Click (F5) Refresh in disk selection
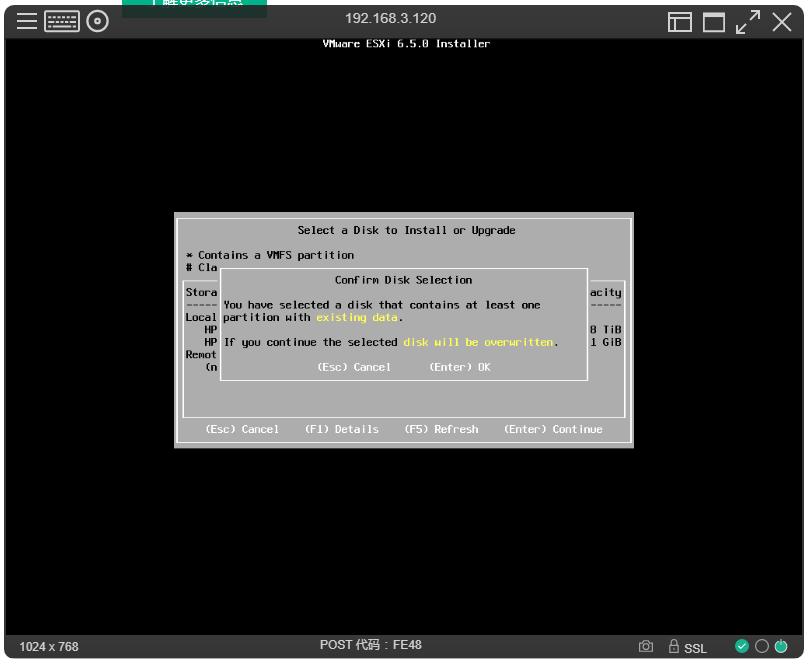The image size is (809, 664). 441,429
